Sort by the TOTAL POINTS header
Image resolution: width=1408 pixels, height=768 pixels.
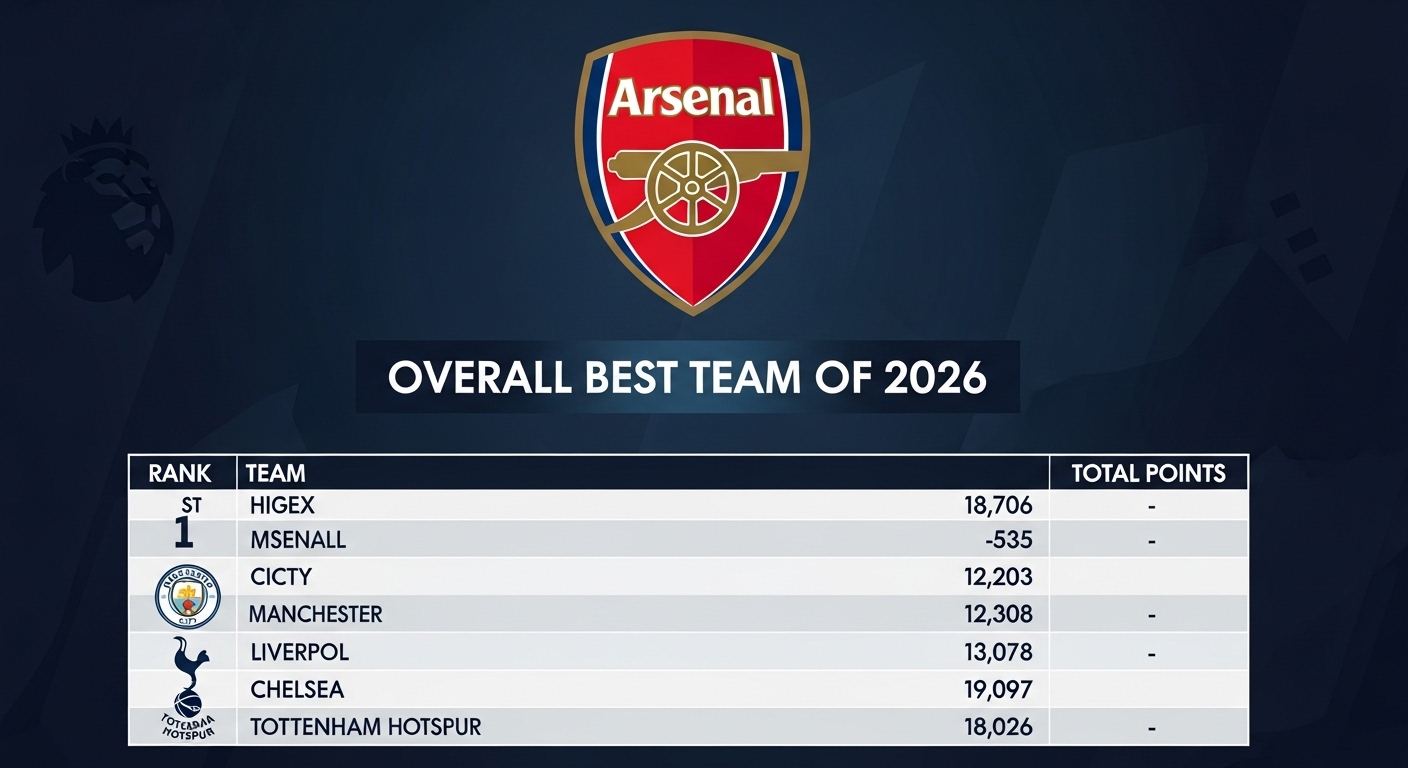click(x=1148, y=473)
